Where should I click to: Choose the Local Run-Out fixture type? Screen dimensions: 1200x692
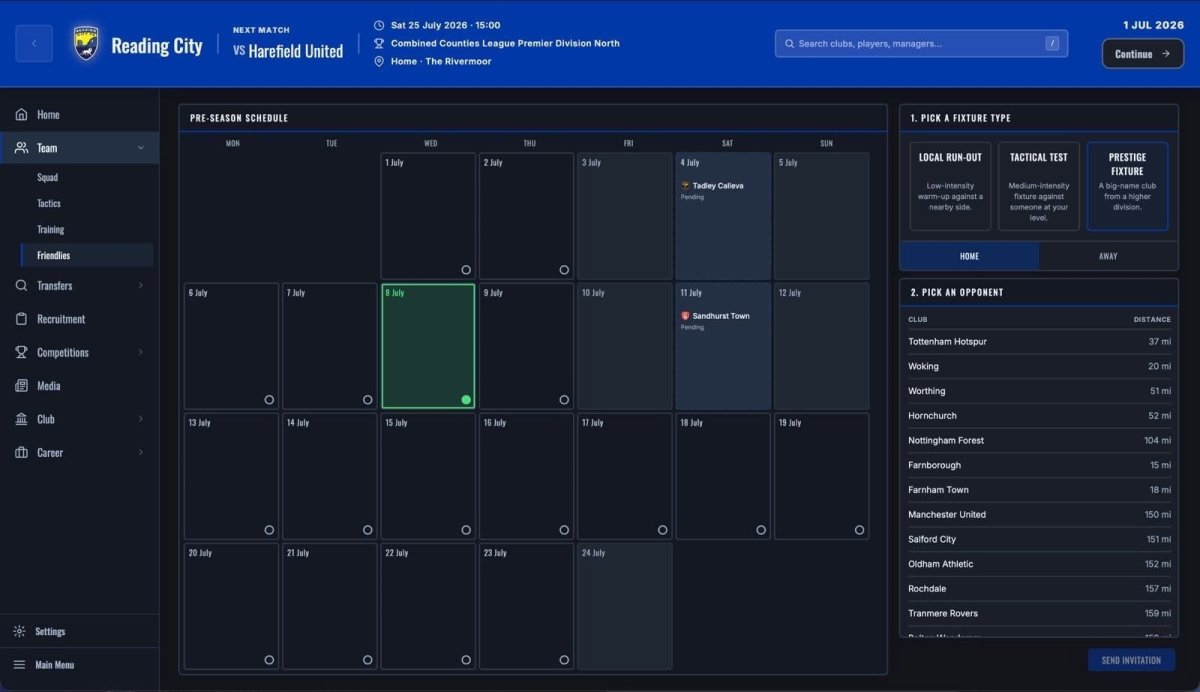pos(950,186)
